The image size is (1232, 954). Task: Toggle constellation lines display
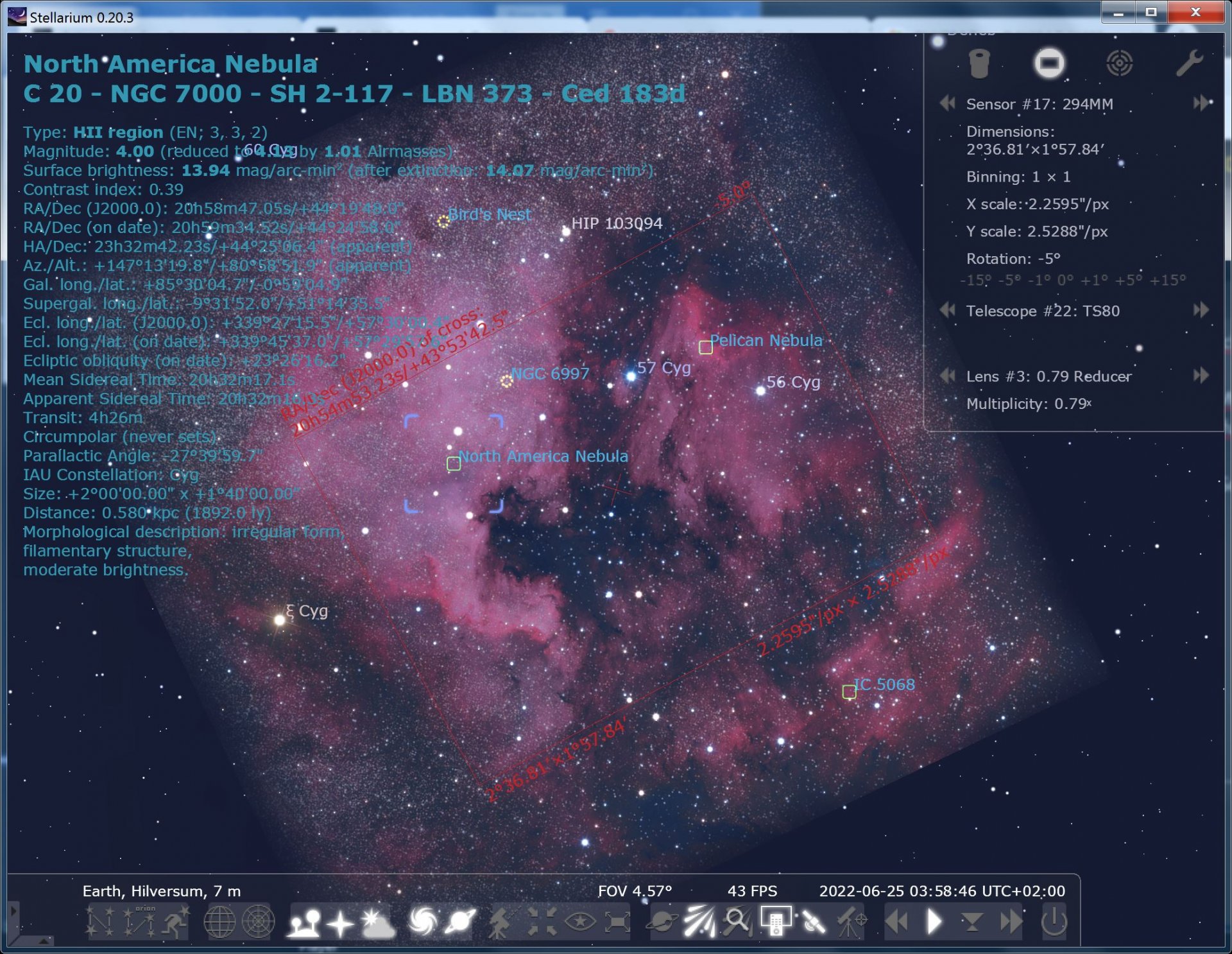click(x=100, y=922)
